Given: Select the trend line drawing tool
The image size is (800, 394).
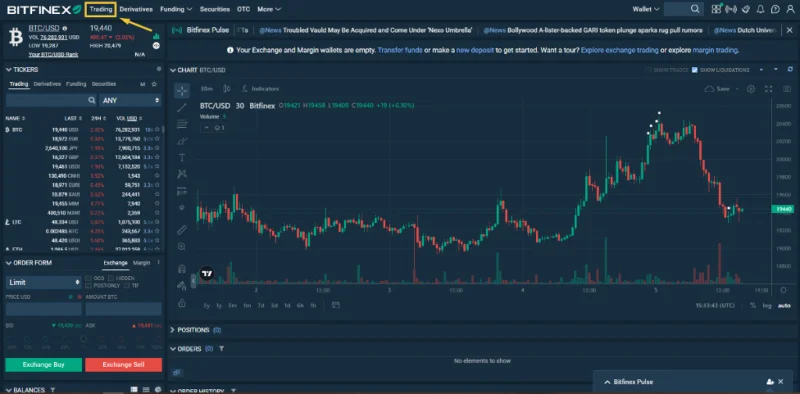Looking at the screenshot, I should pos(182,107).
